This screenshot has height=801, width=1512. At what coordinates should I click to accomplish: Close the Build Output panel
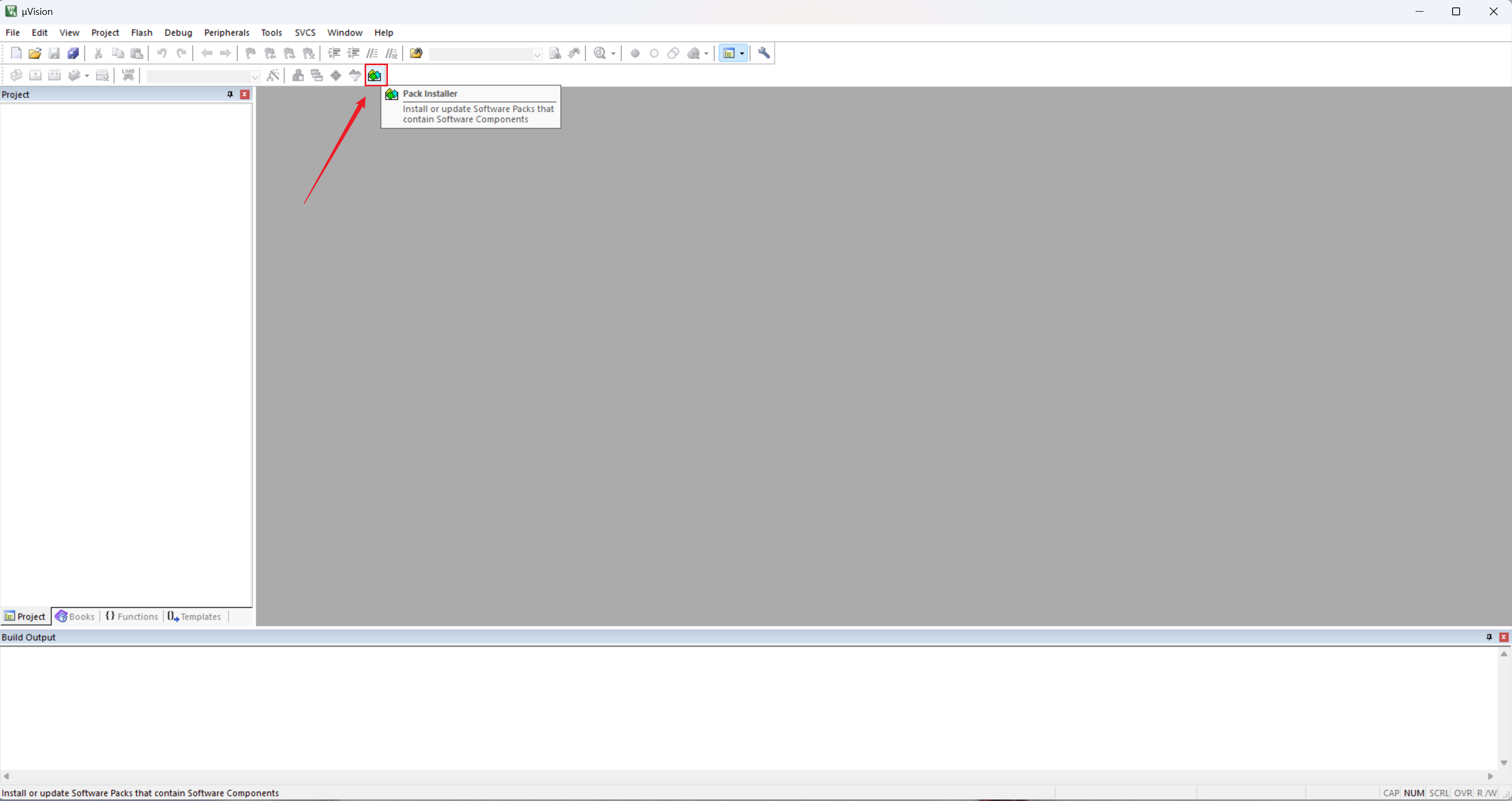pyautogui.click(x=1504, y=637)
